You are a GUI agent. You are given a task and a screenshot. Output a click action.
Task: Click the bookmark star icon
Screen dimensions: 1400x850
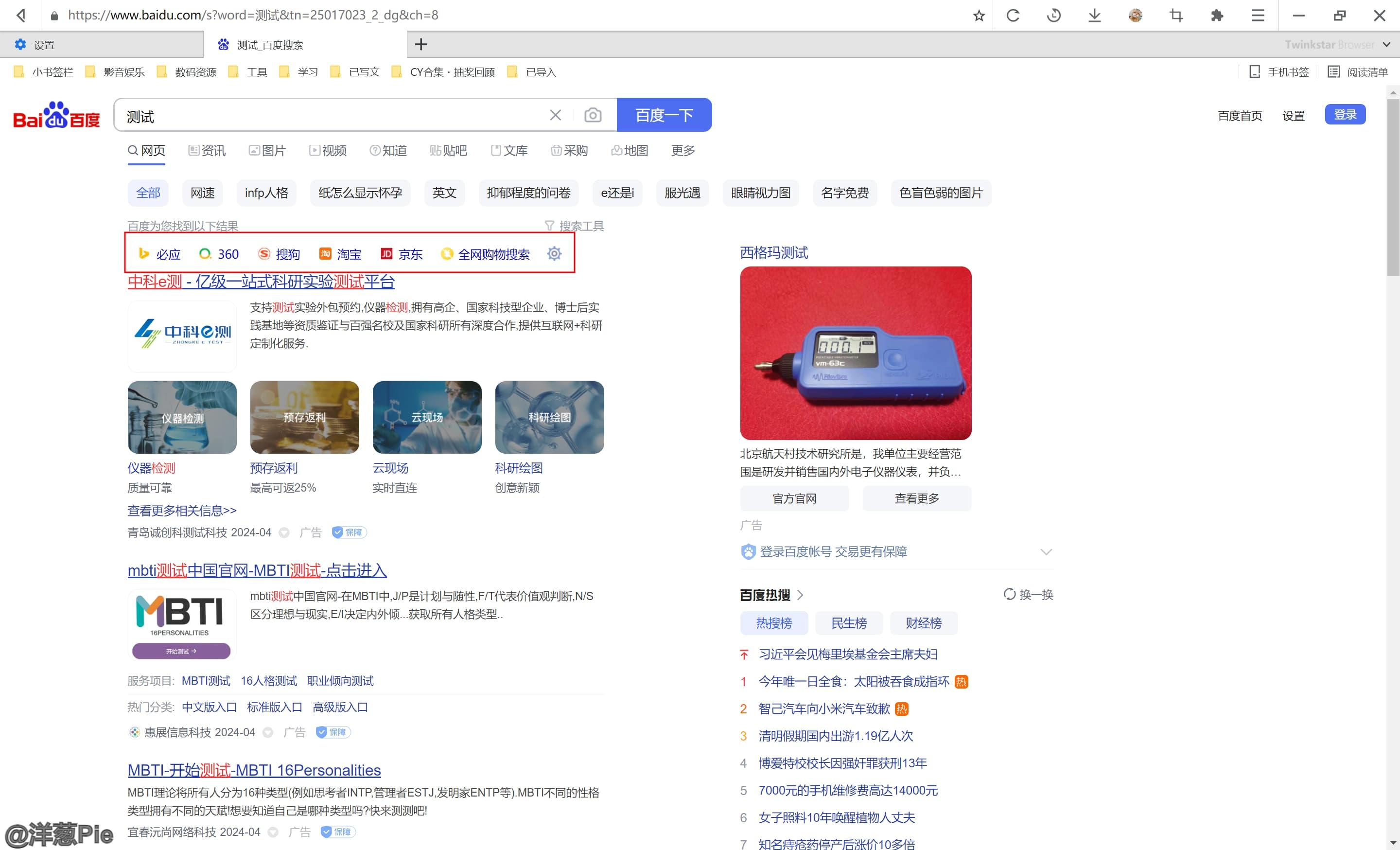[x=979, y=16]
